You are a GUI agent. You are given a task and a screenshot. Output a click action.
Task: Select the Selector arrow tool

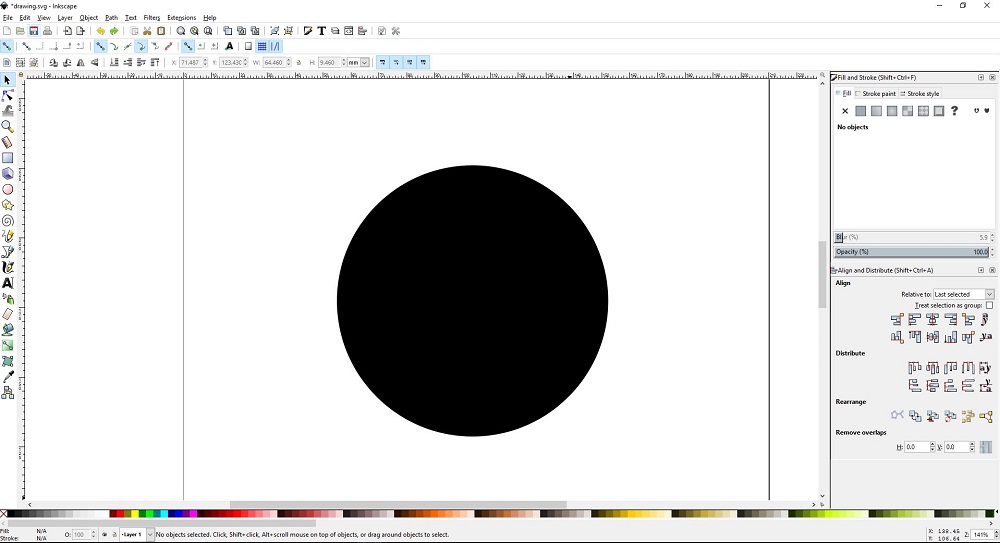click(8, 80)
